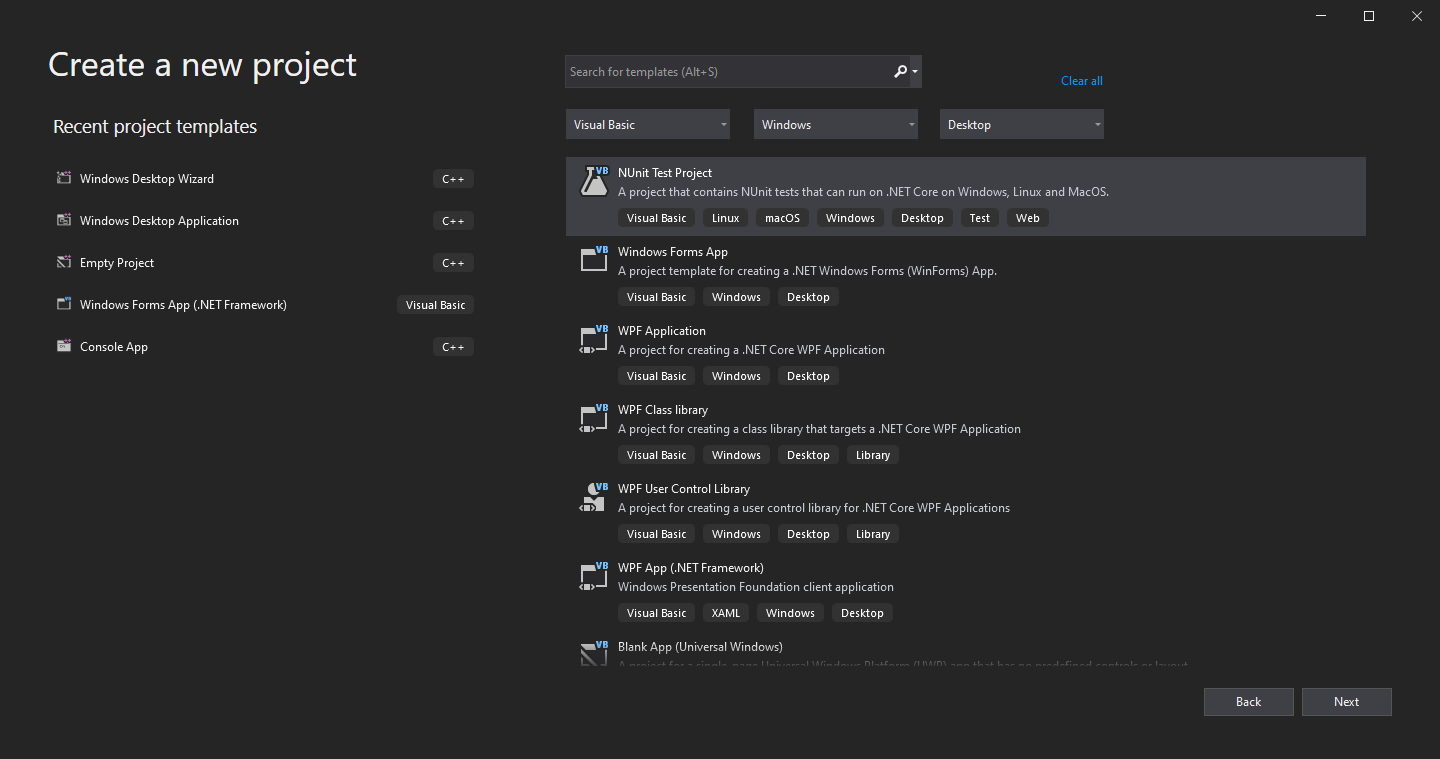Open the Visual Basic language filter dropdown
The image size is (1440, 759).
(x=647, y=125)
